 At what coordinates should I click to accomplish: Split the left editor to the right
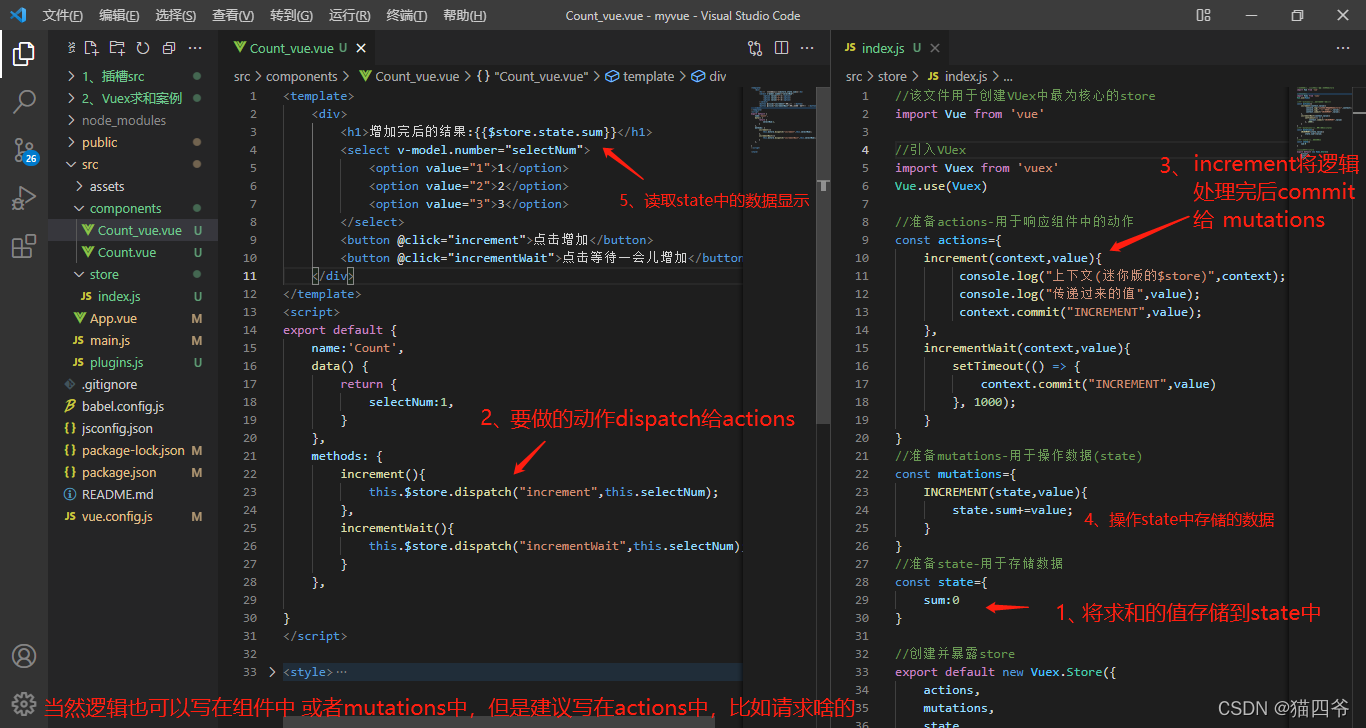(781, 48)
